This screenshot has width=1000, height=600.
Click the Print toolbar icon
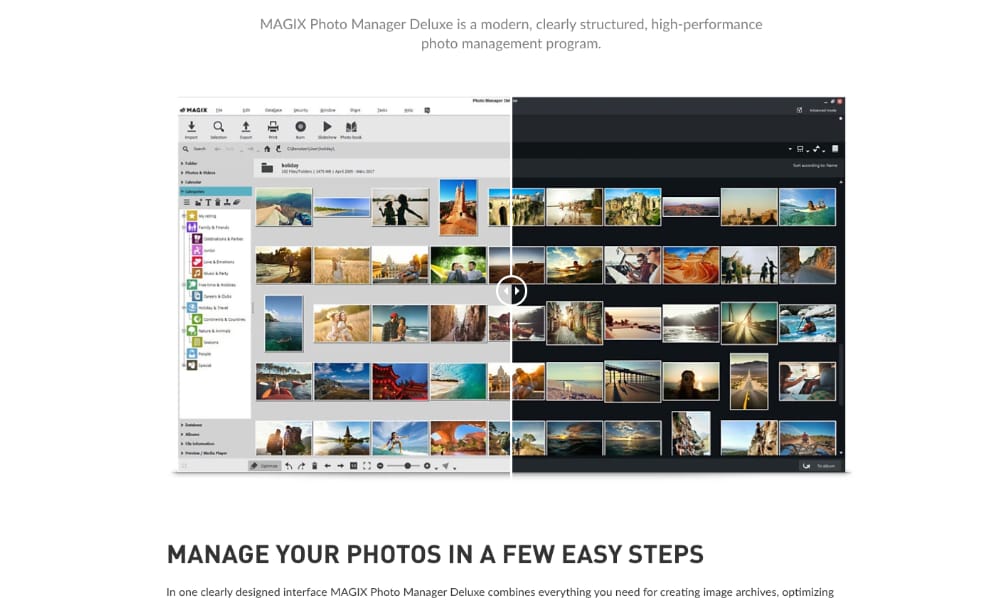273,127
